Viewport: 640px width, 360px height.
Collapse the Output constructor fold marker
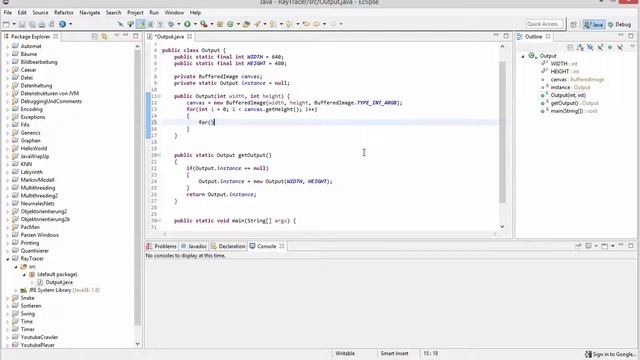tap(159, 96)
